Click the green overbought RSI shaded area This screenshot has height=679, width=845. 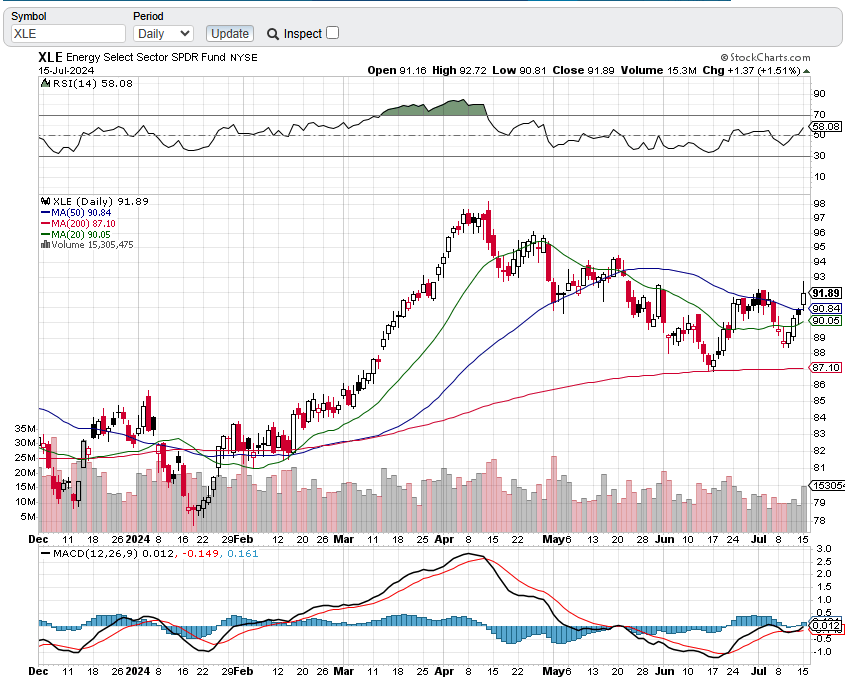tap(440, 108)
